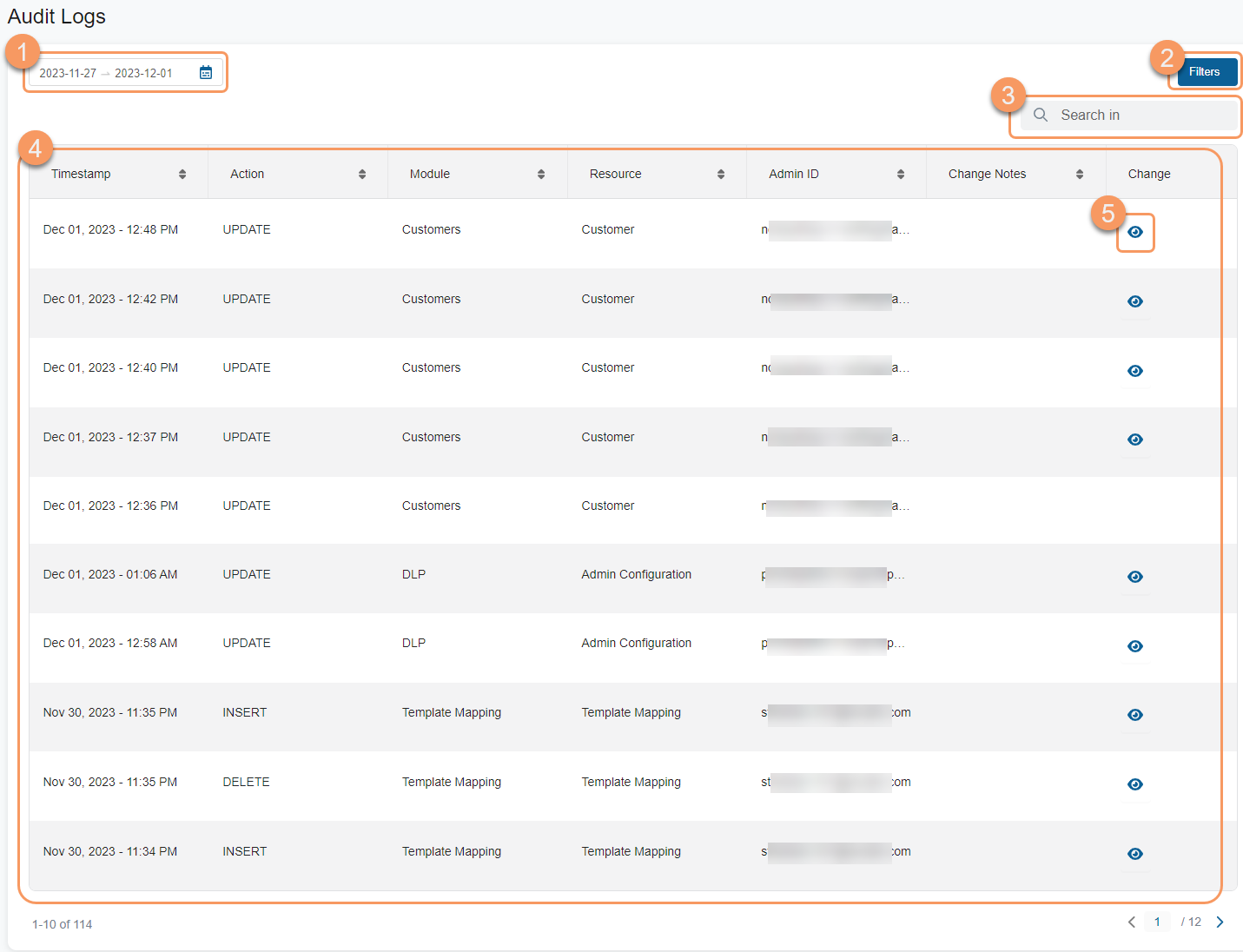The image size is (1243, 952).
Task: View change for first 11:35 PM INSERT row
Action: point(1134,715)
